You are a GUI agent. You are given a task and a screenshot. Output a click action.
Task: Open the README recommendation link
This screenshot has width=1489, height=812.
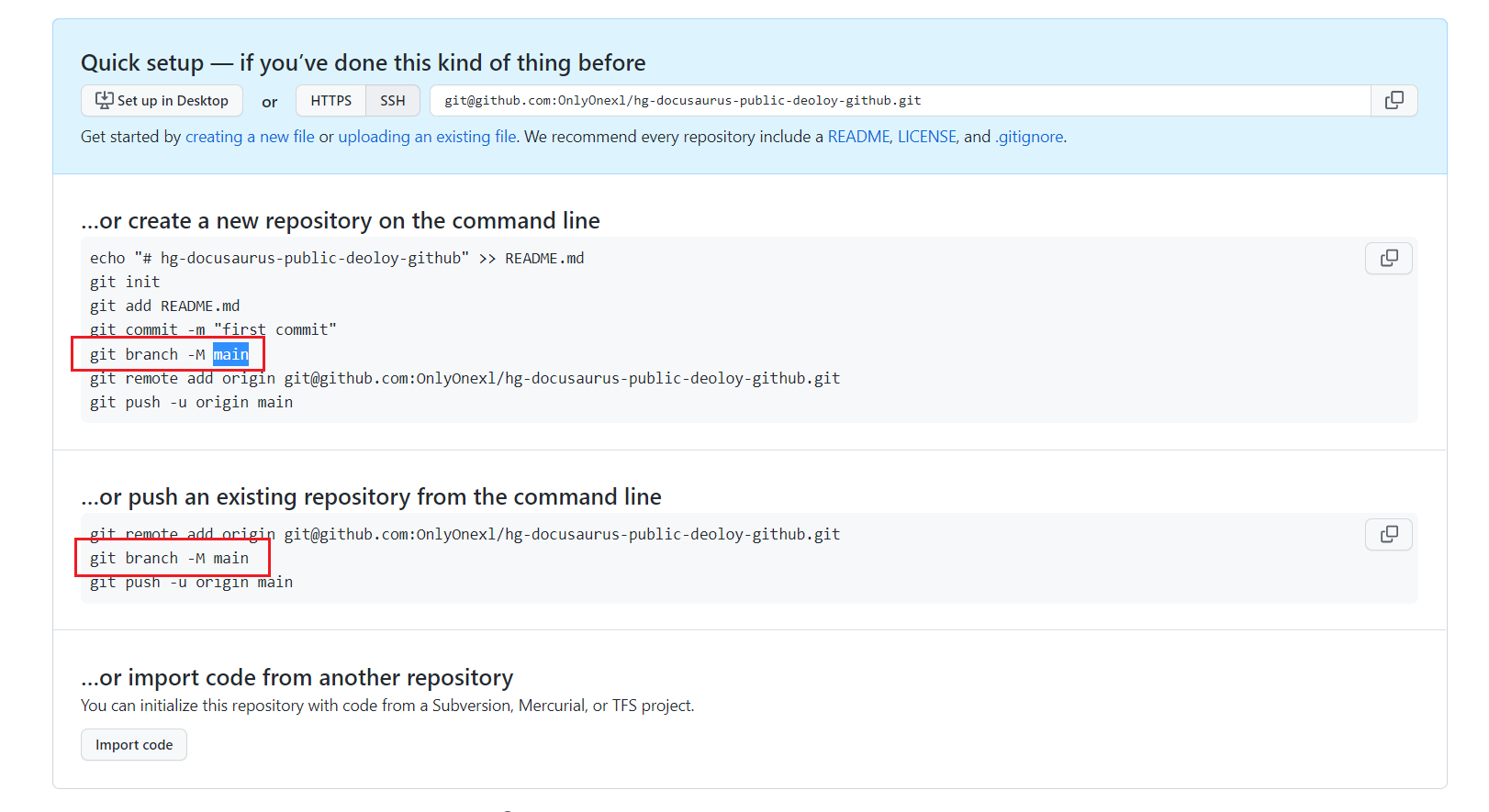[858, 137]
